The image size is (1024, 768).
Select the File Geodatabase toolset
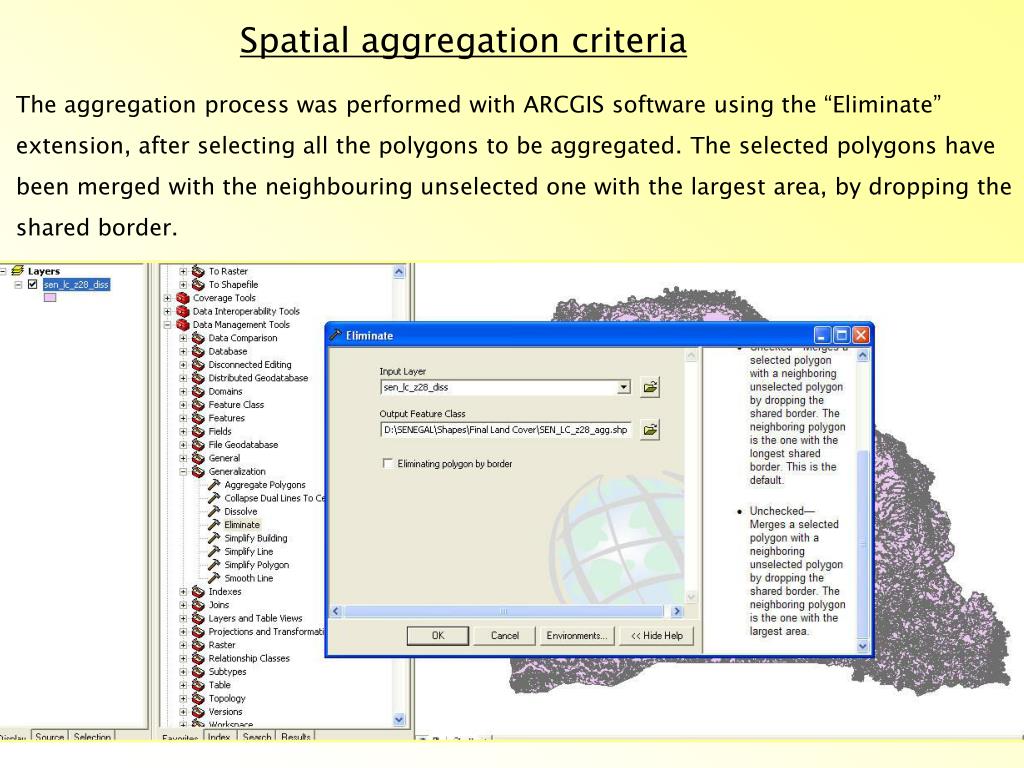(x=243, y=444)
